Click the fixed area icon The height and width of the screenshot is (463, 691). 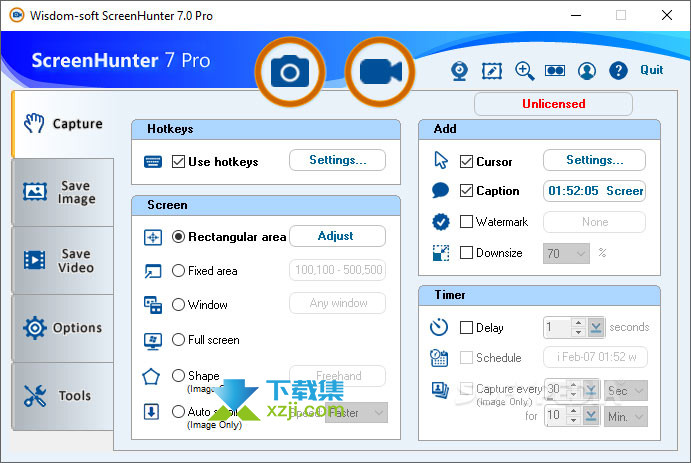153,271
